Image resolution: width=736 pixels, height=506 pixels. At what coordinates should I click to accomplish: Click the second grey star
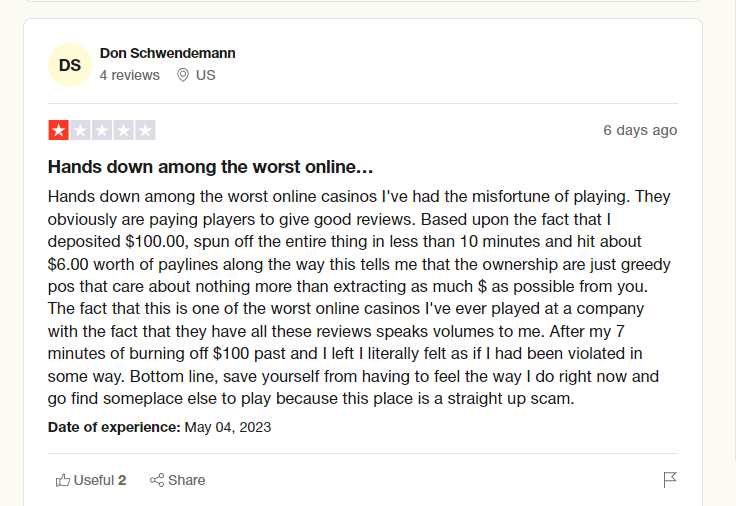(x=80, y=130)
